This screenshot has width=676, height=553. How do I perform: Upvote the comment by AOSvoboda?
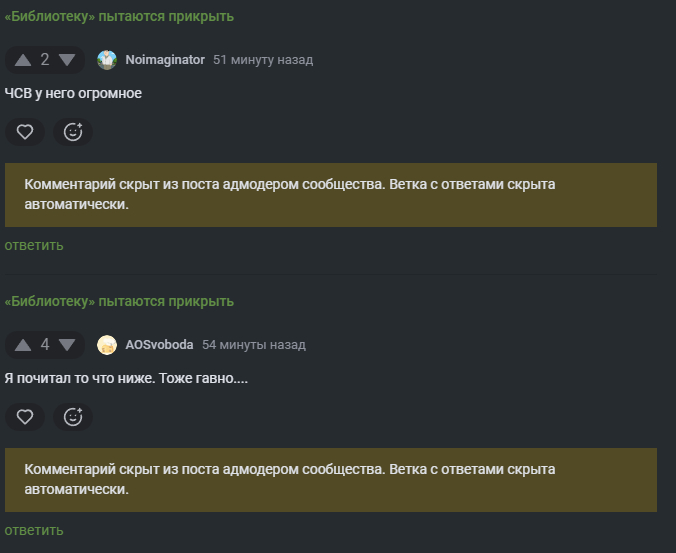click(23, 345)
